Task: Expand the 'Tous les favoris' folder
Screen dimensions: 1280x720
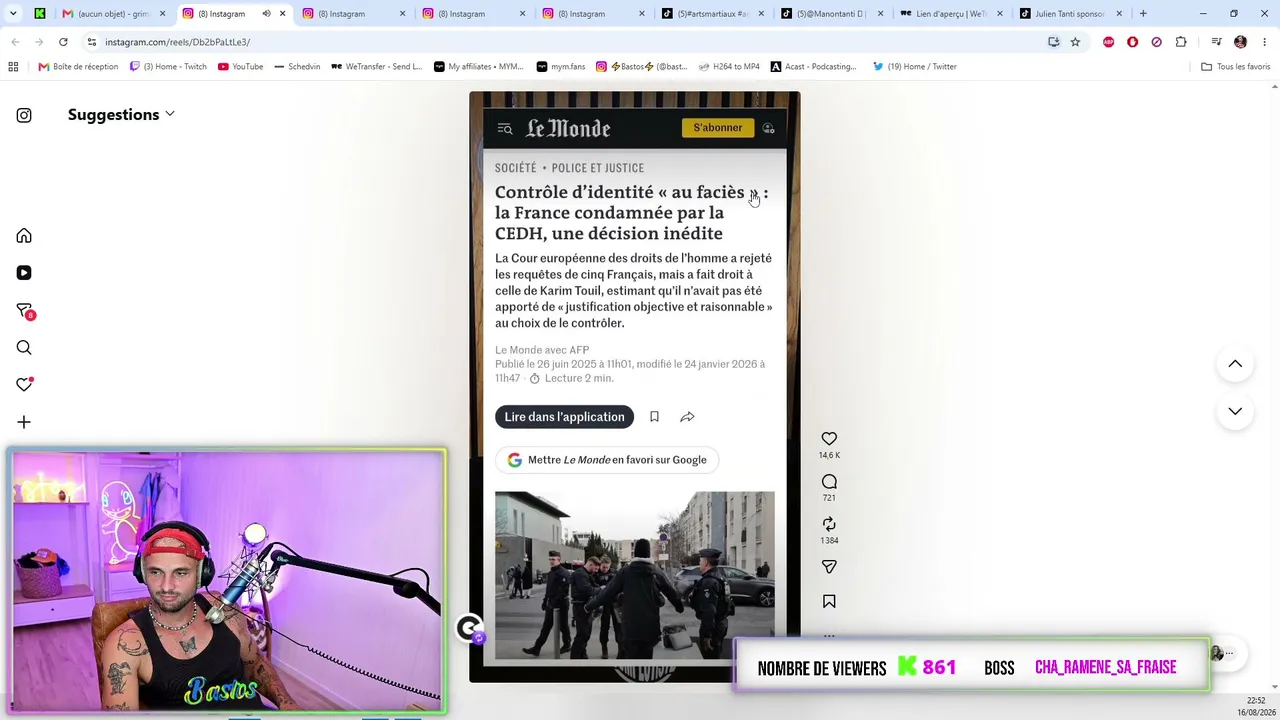Action: (x=1235, y=67)
